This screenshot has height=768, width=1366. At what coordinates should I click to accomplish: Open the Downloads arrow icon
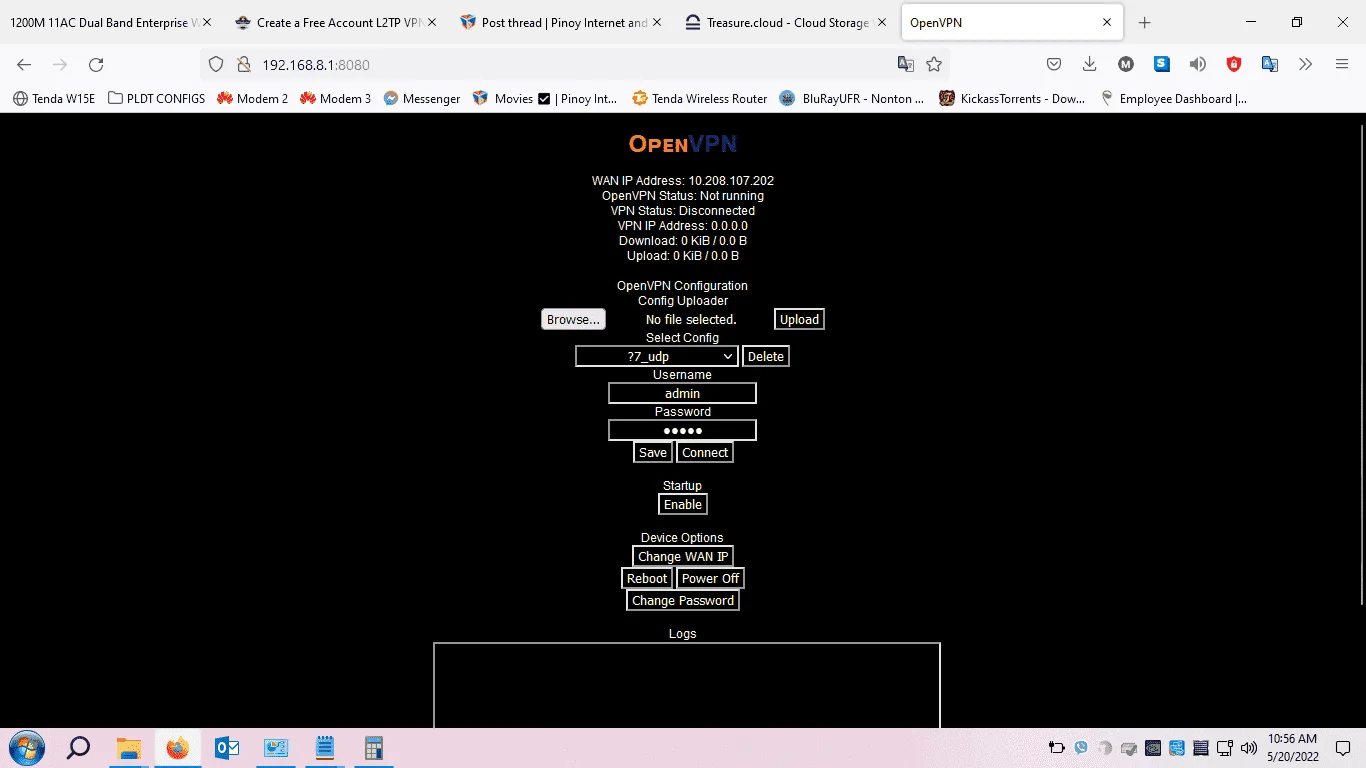point(1090,64)
